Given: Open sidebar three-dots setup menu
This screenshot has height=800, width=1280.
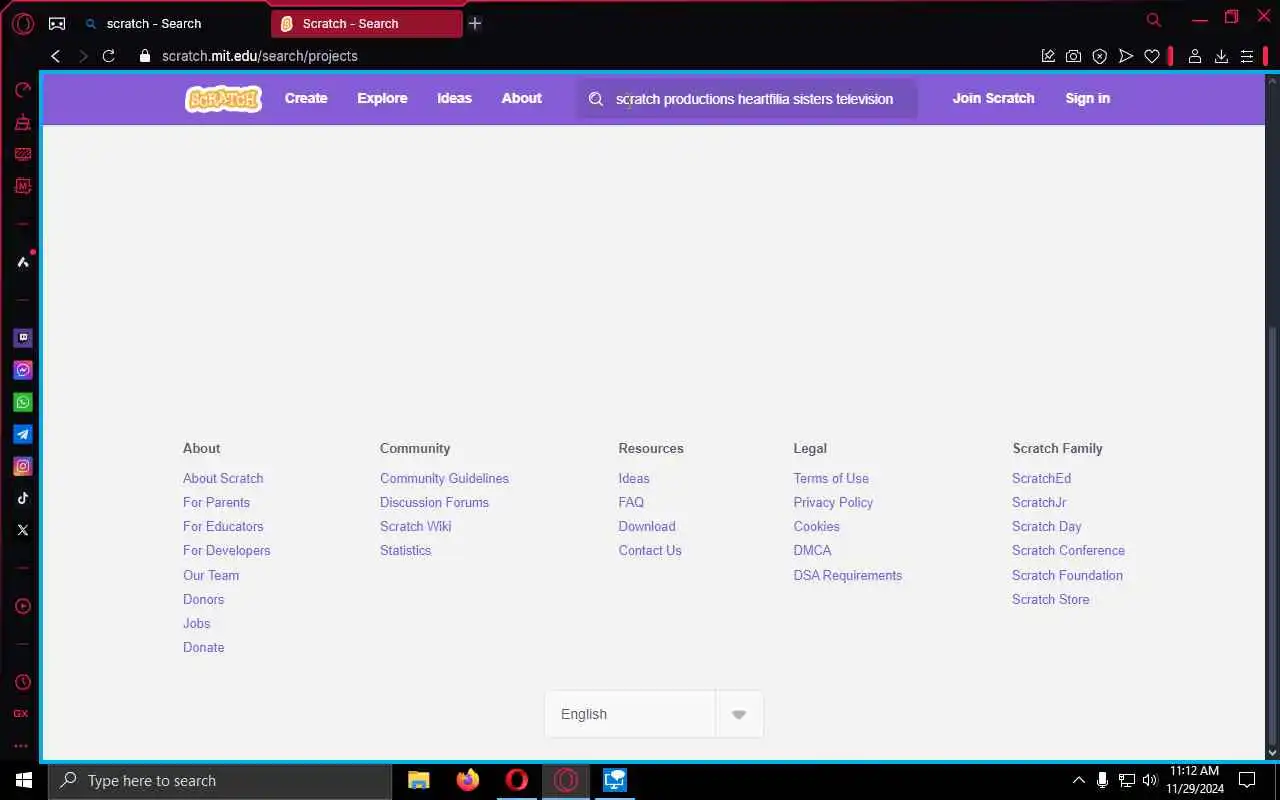Looking at the screenshot, I should (21, 746).
